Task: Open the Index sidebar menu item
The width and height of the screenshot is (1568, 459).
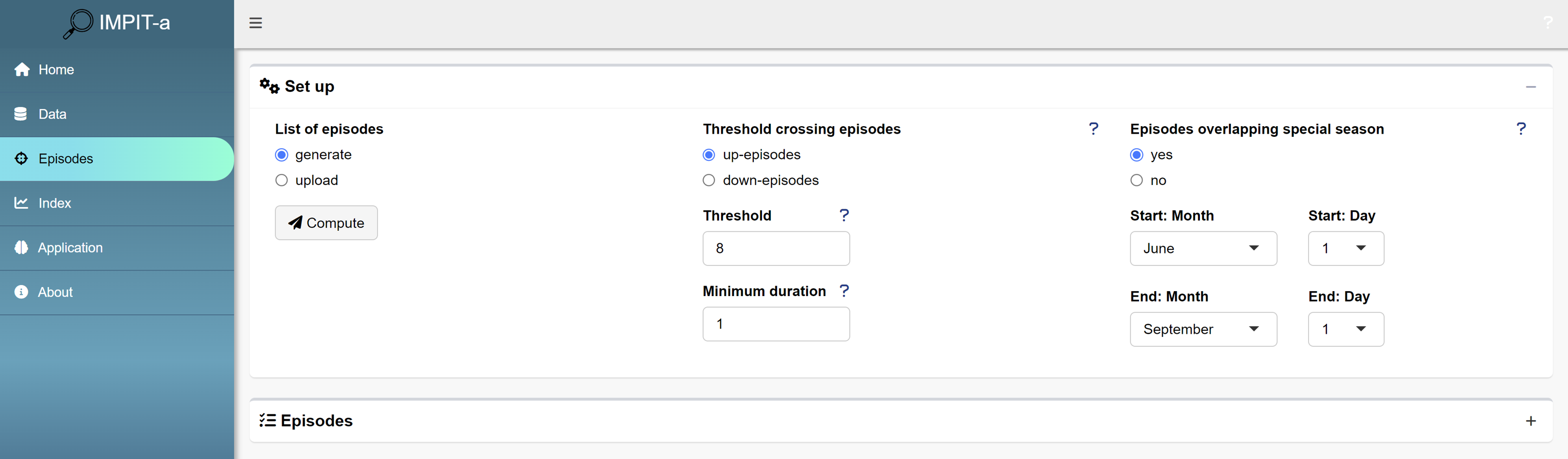Action: coord(55,203)
